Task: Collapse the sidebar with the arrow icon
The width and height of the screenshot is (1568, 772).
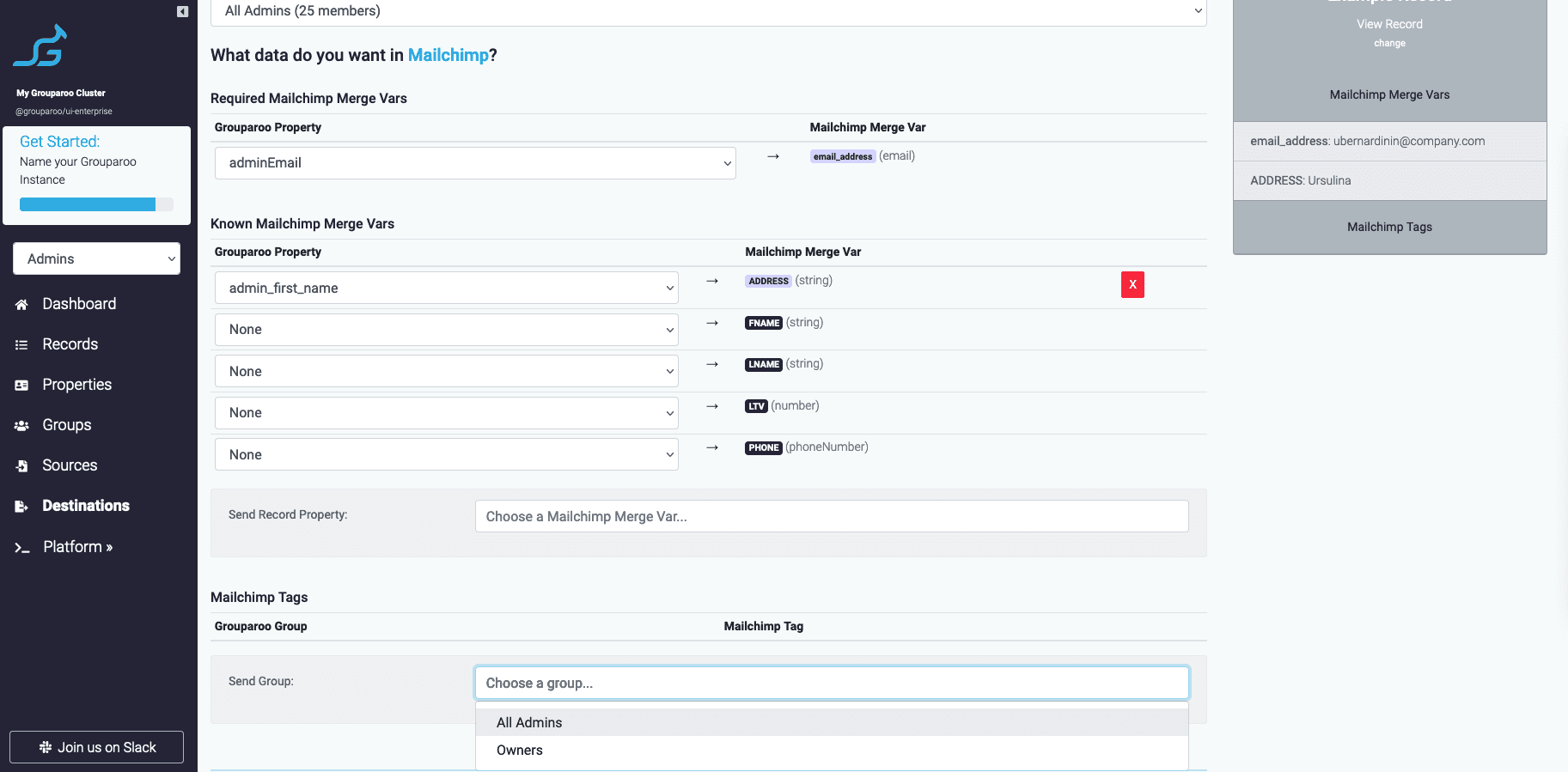Action: tap(182, 11)
